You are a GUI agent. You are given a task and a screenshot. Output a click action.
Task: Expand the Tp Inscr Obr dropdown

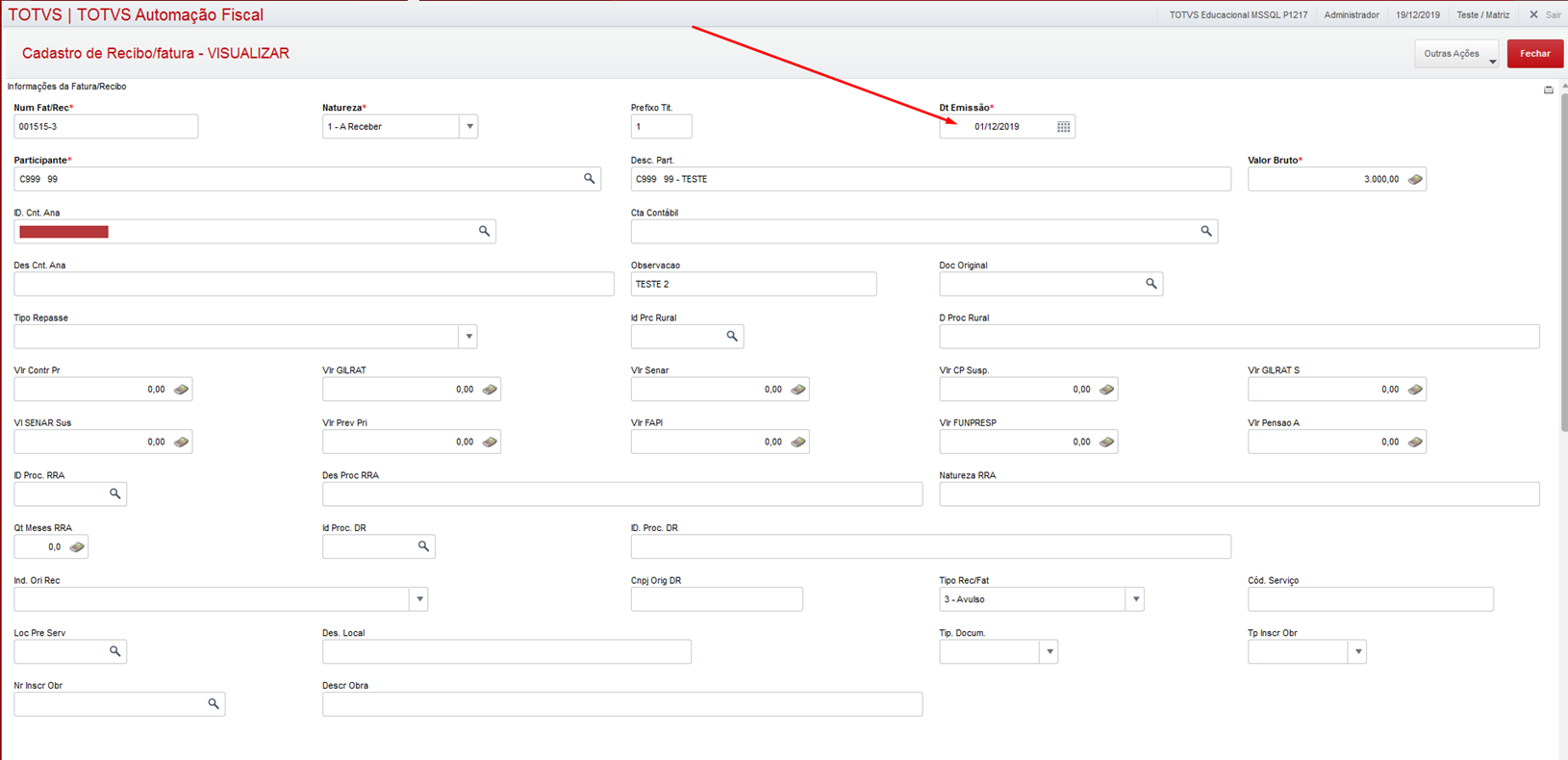1358,652
